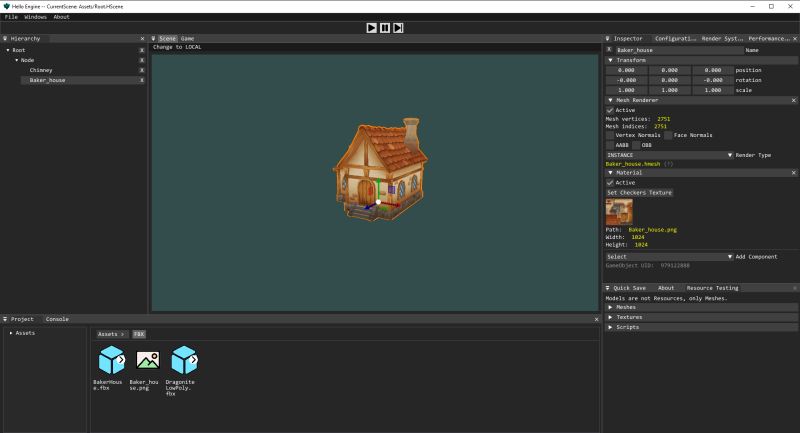Expand the Scripts resource list
The height and width of the screenshot is (433, 800).
click(701, 327)
